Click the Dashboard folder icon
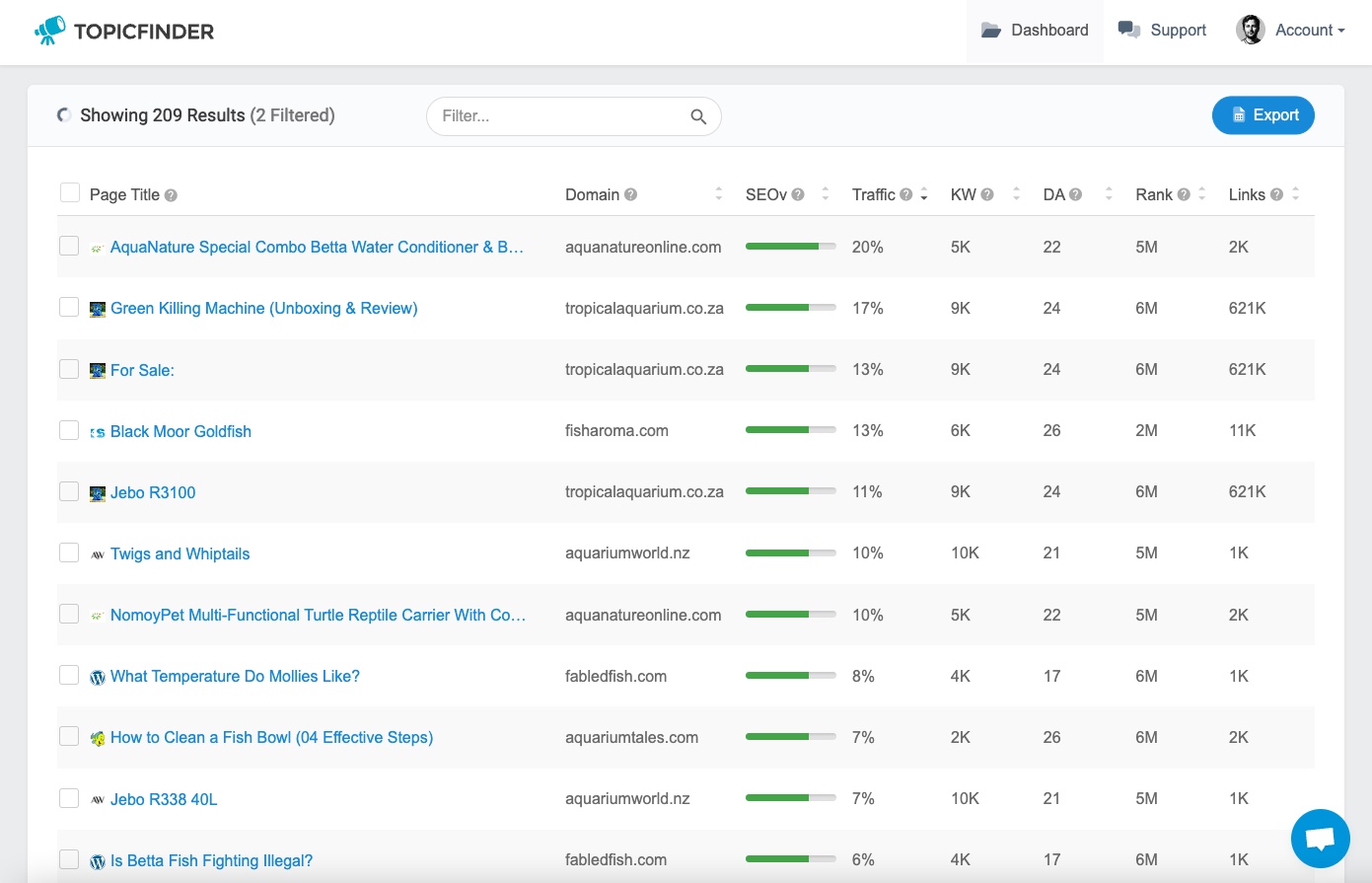1372x883 pixels. [x=991, y=31]
